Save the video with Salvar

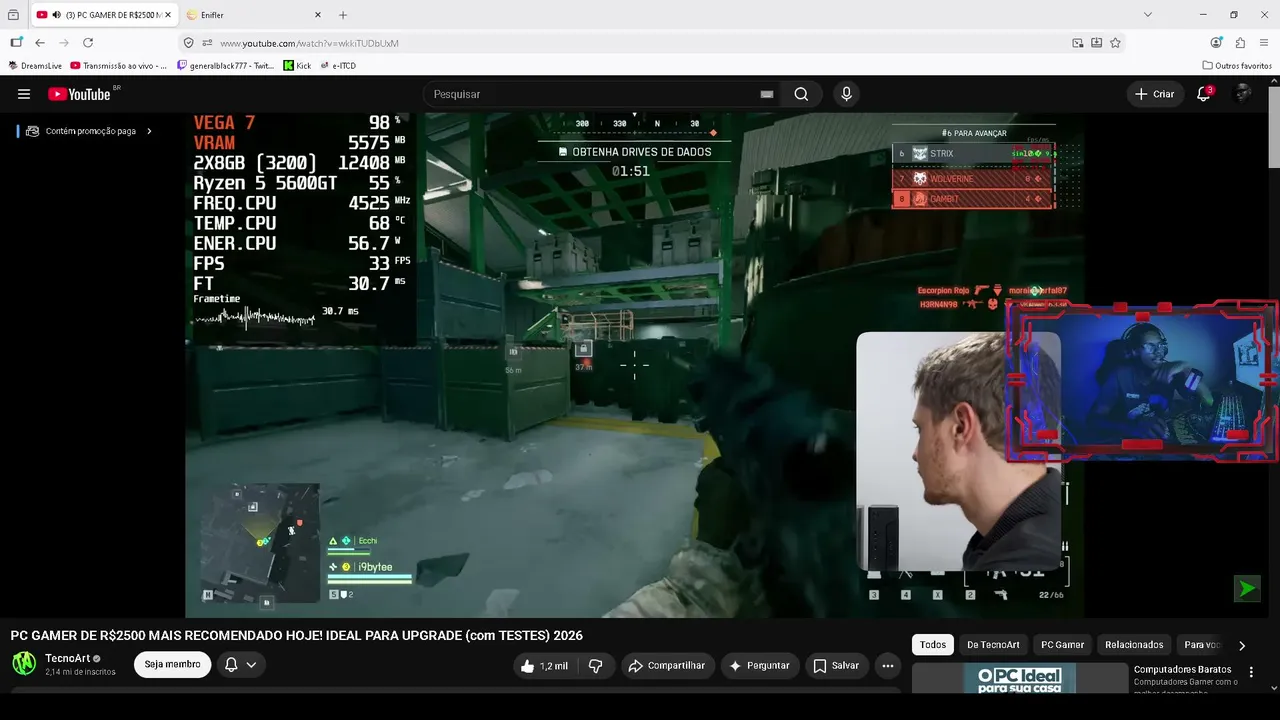(835, 666)
